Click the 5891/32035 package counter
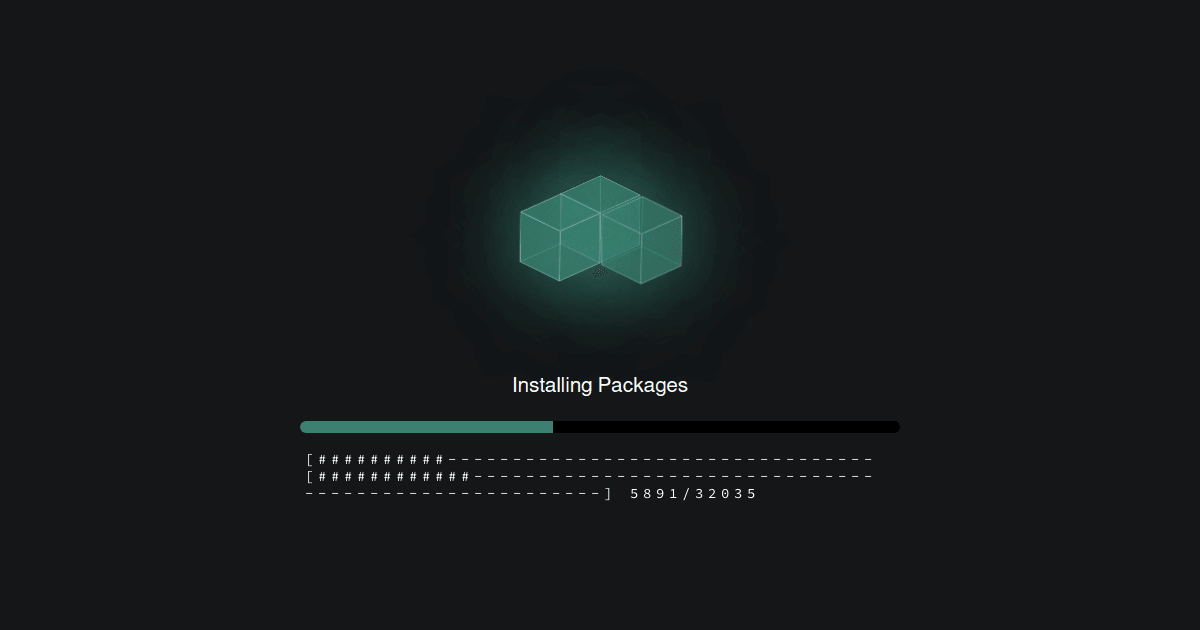Screen dimensions: 1200x630 (694, 494)
